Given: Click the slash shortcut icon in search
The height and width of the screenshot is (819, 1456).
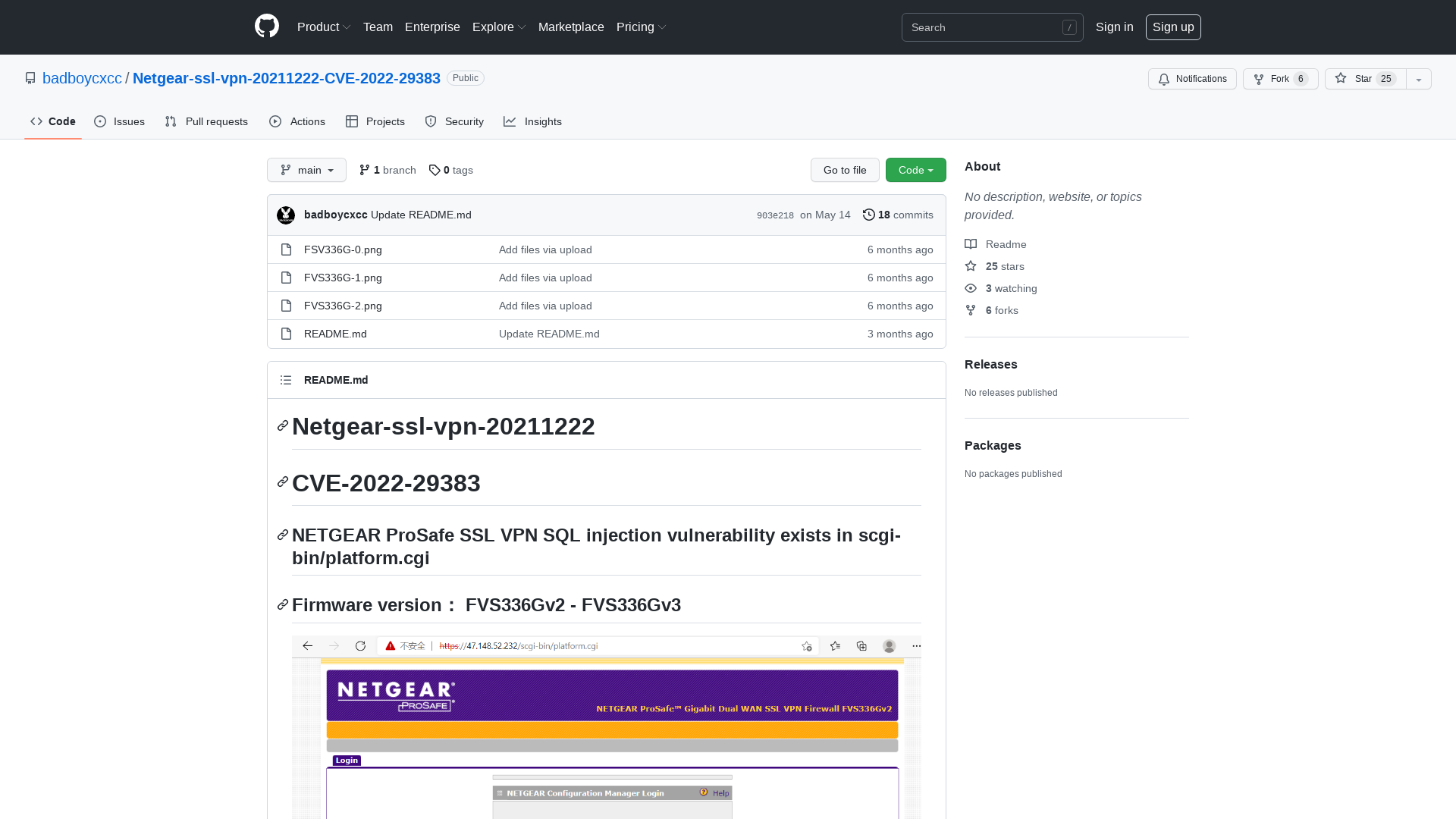Looking at the screenshot, I should [1069, 27].
